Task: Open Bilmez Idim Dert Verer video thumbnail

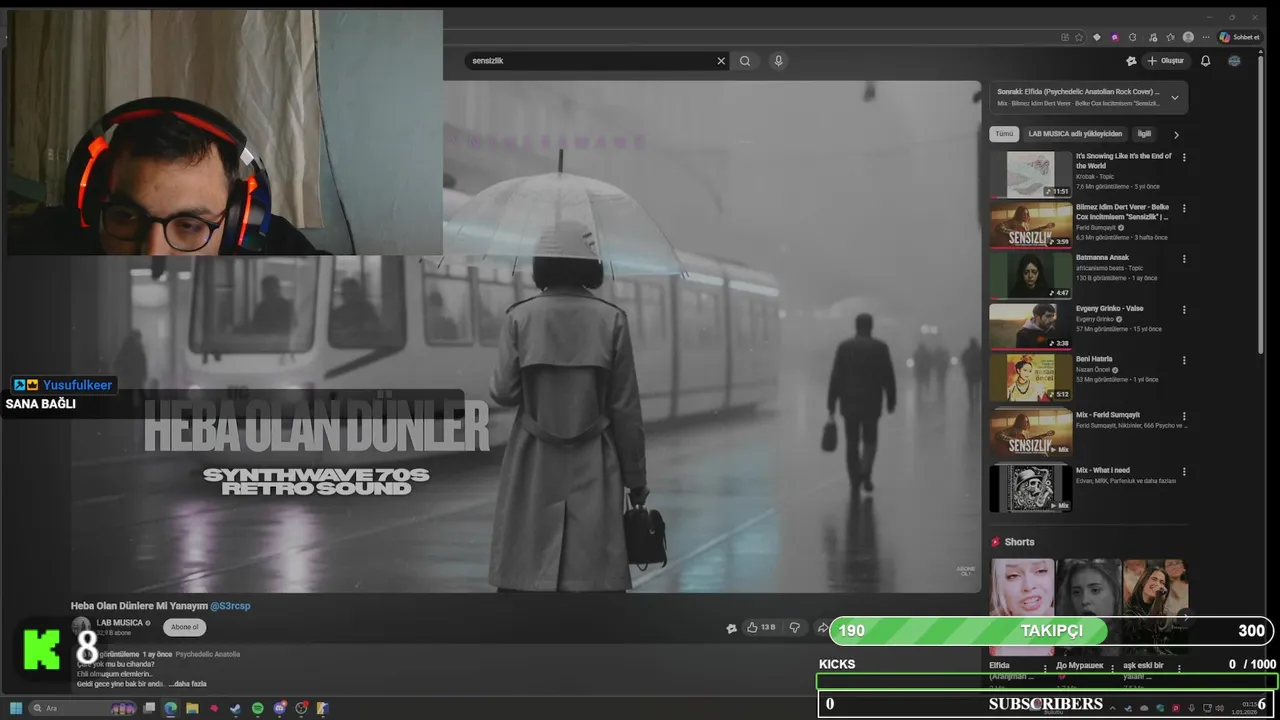Action: [1031, 225]
